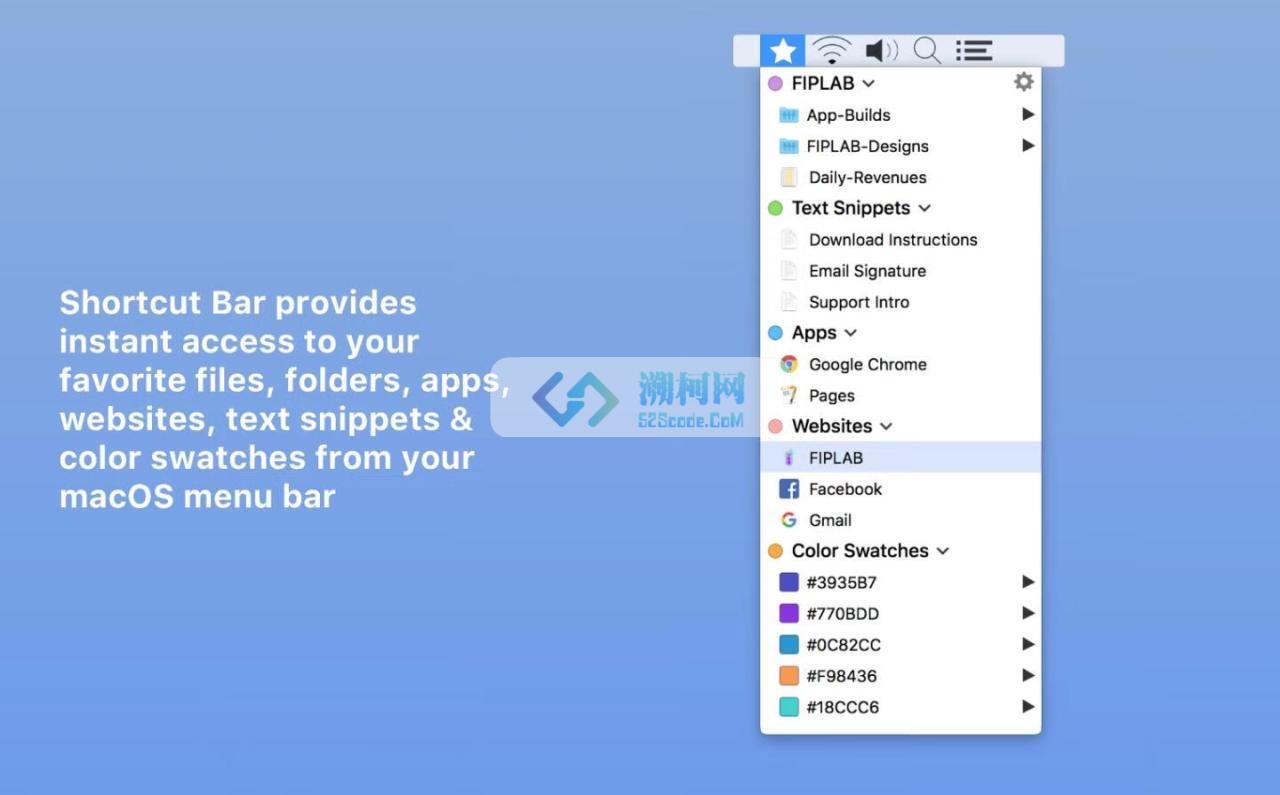Image resolution: width=1280 pixels, height=795 pixels.
Task: Click green dot beside Text Snippets
Action: 775,208
